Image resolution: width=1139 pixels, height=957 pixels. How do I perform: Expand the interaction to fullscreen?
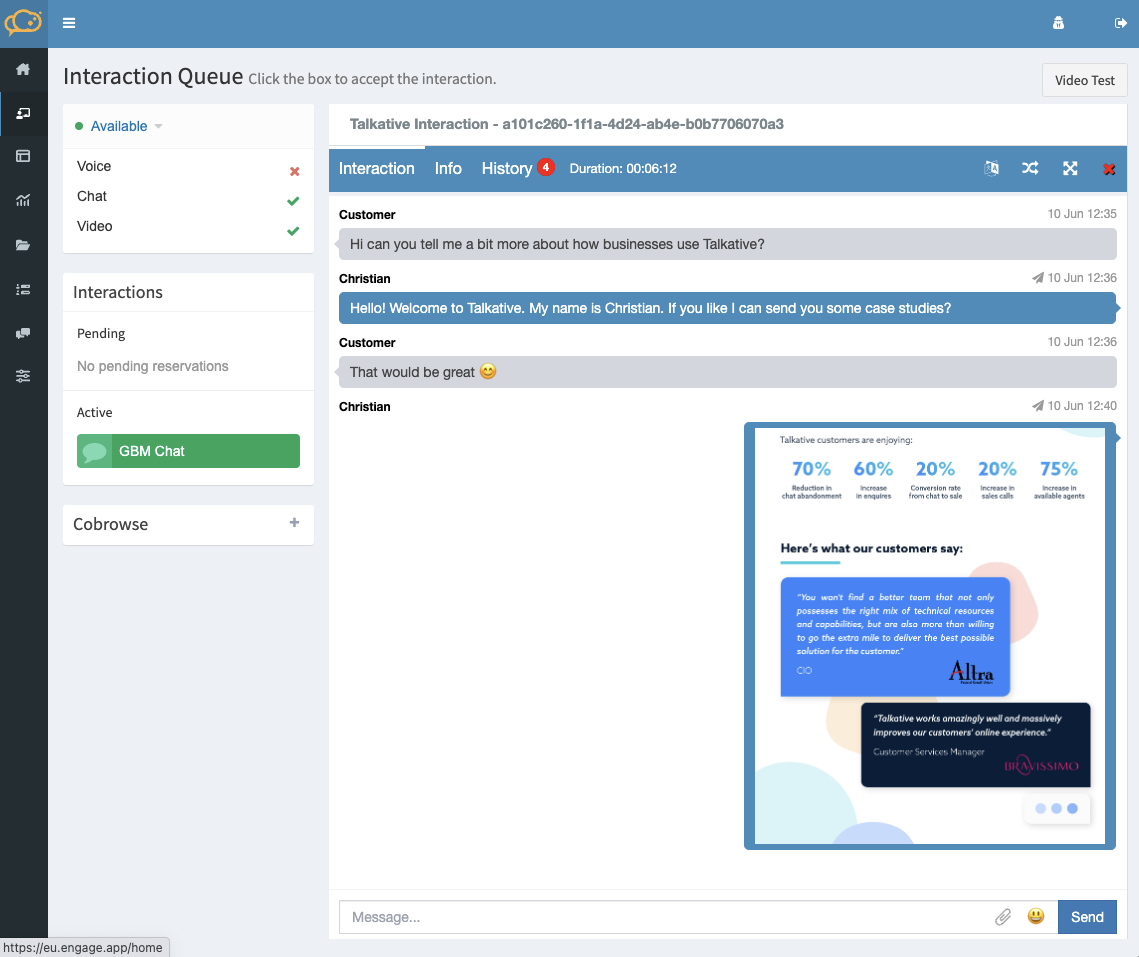(1070, 169)
